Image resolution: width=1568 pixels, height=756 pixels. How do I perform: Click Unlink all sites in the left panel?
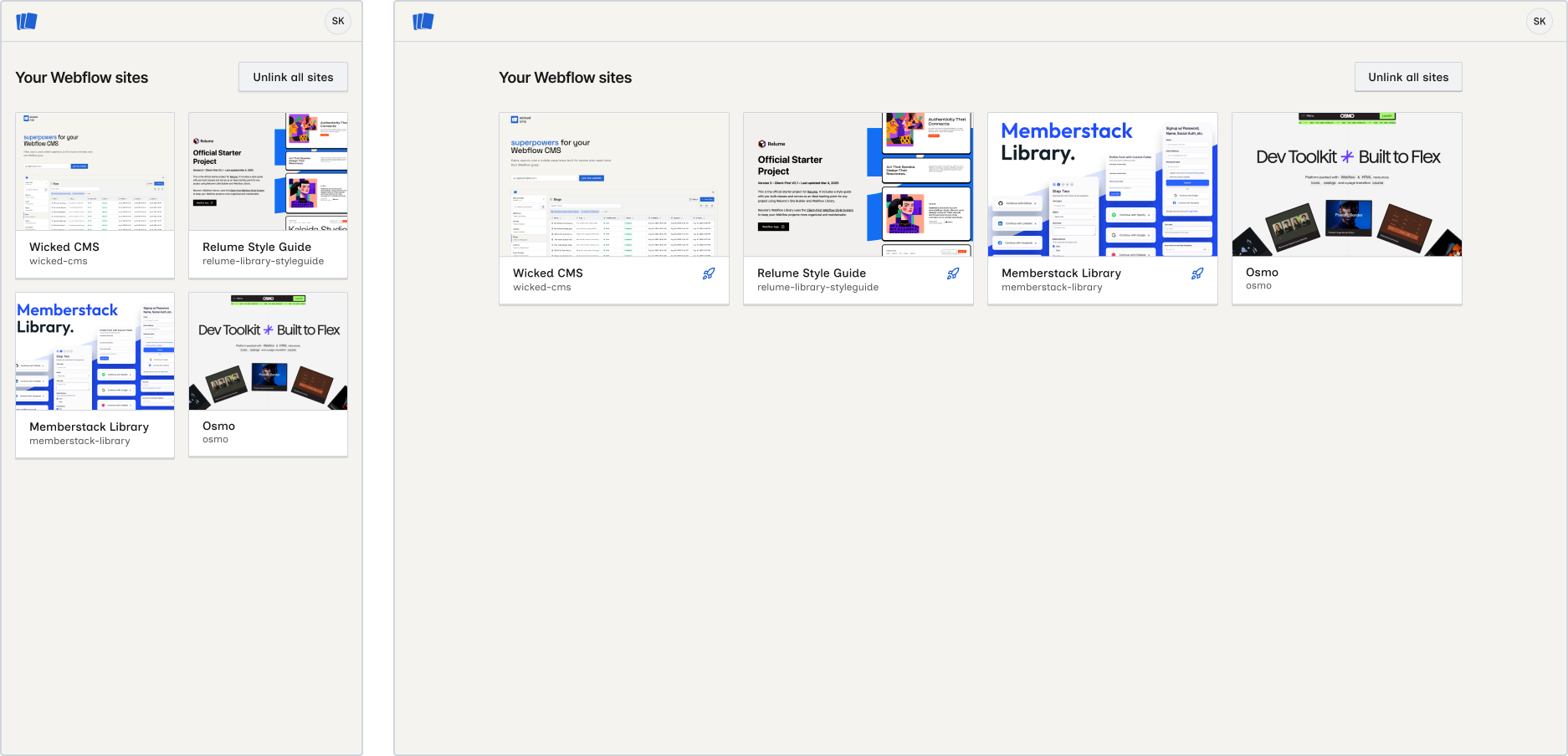293,77
